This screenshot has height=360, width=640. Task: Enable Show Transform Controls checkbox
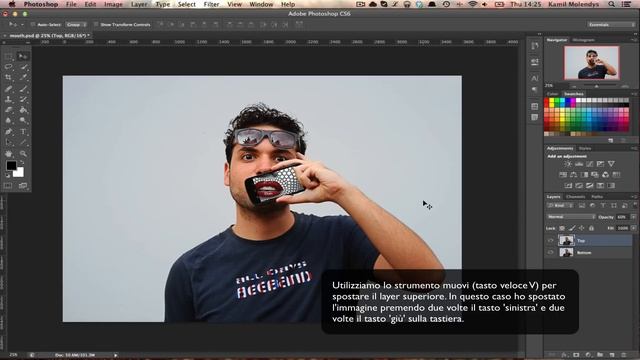point(96,24)
